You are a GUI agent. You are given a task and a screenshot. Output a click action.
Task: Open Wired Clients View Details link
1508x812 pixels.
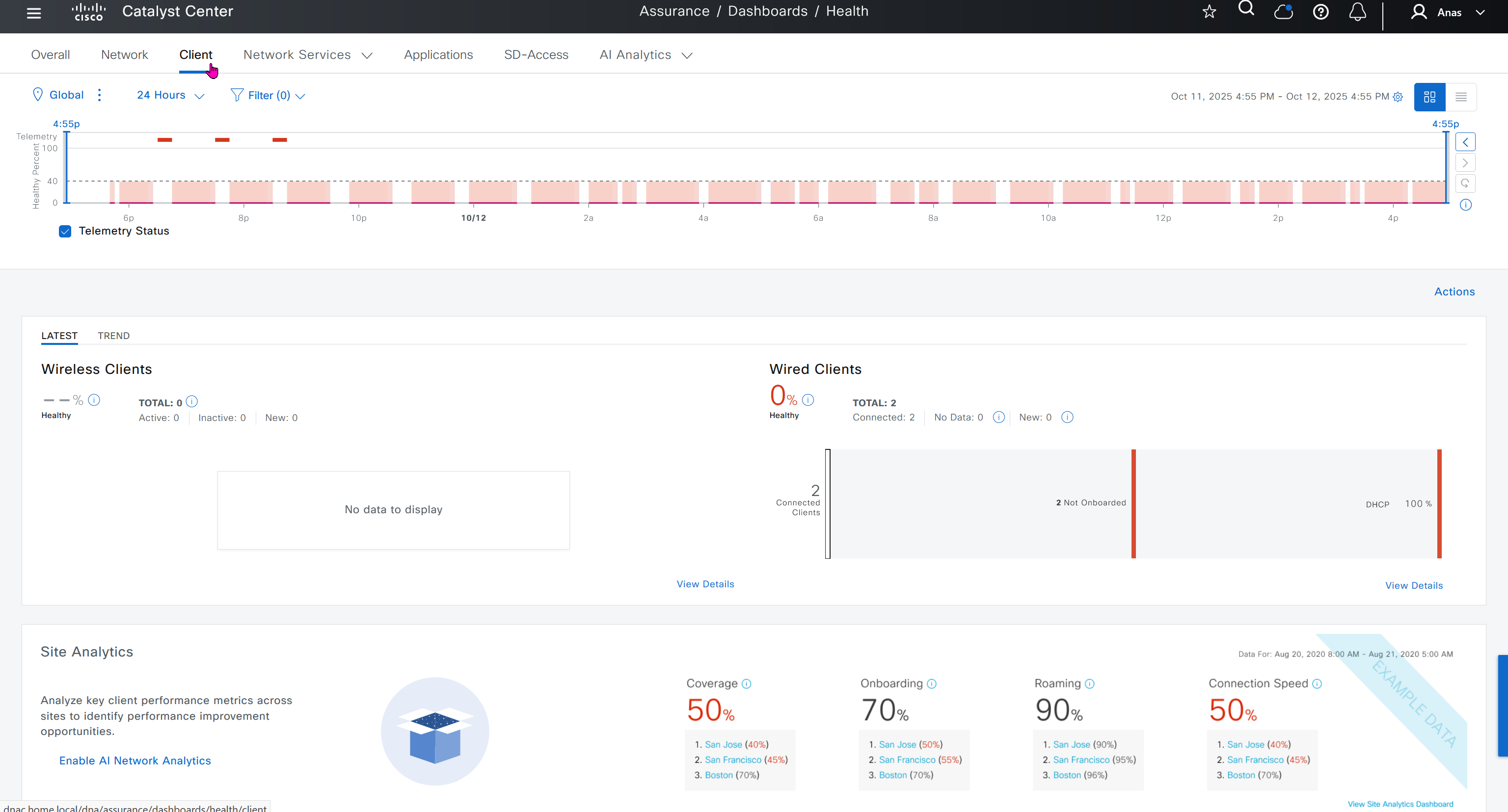point(1414,586)
